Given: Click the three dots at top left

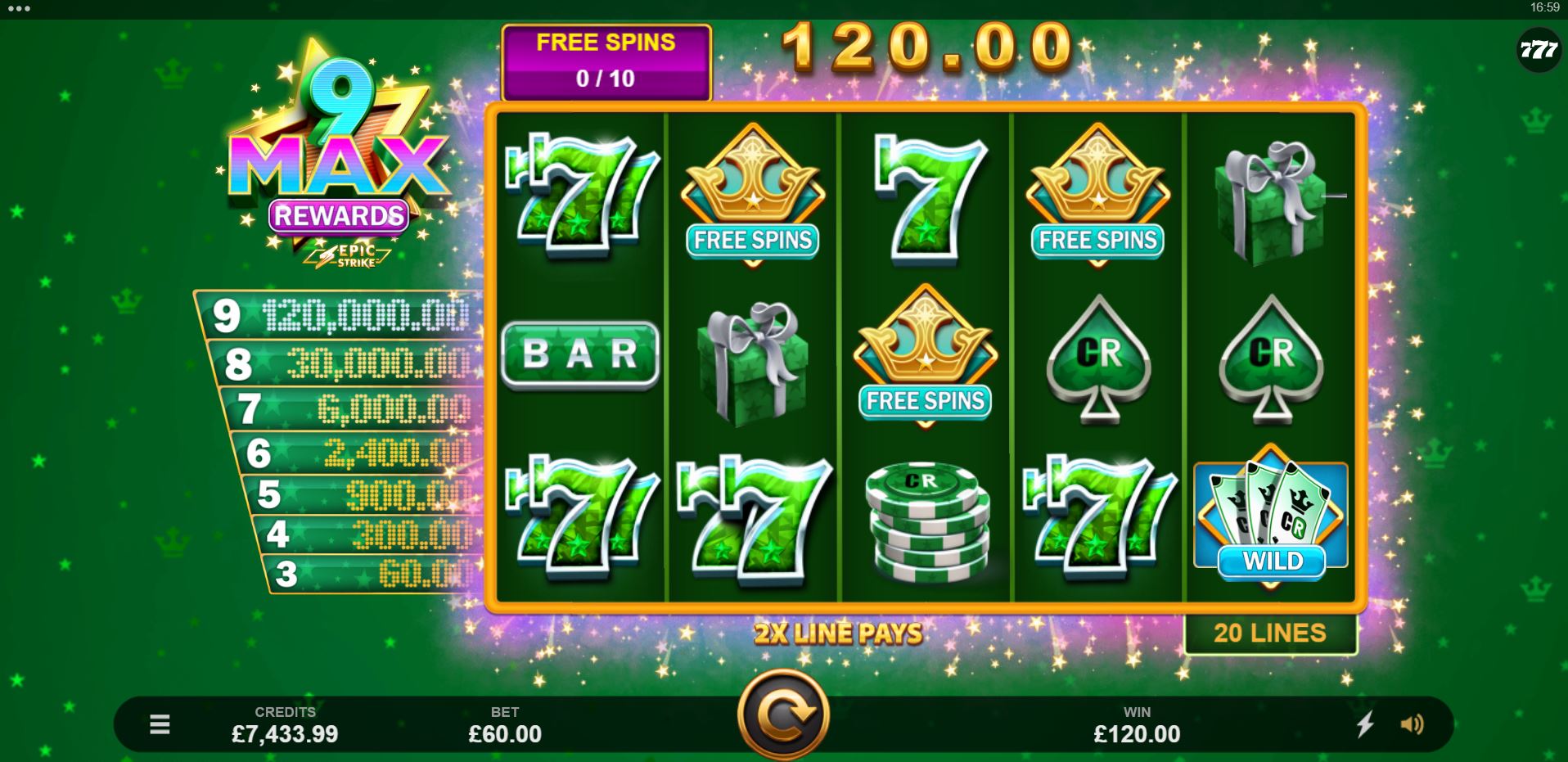Looking at the screenshot, I should [18, 9].
